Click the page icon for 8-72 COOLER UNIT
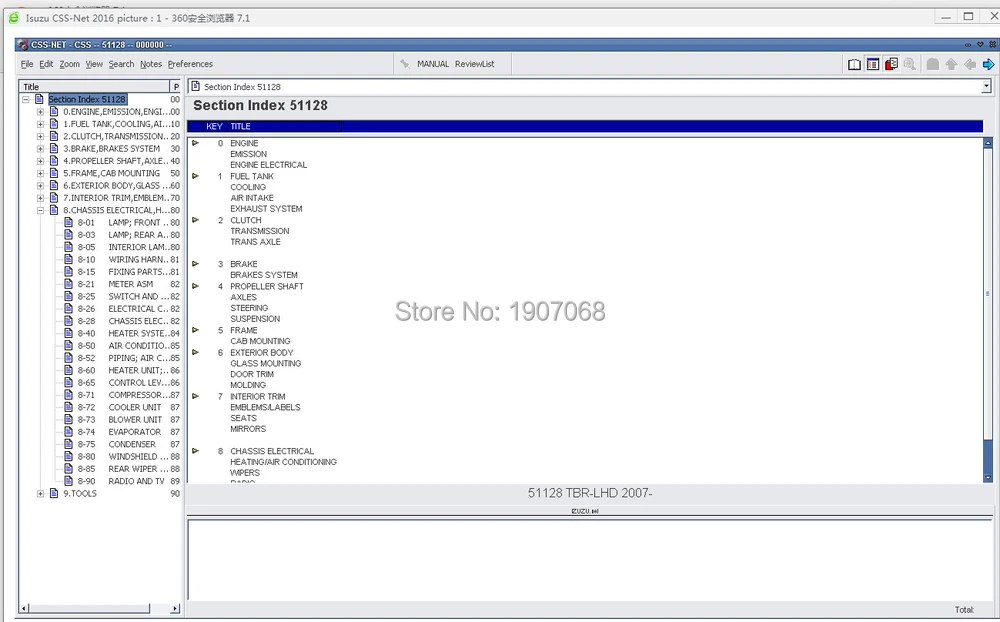1000x622 pixels. [x=69, y=407]
